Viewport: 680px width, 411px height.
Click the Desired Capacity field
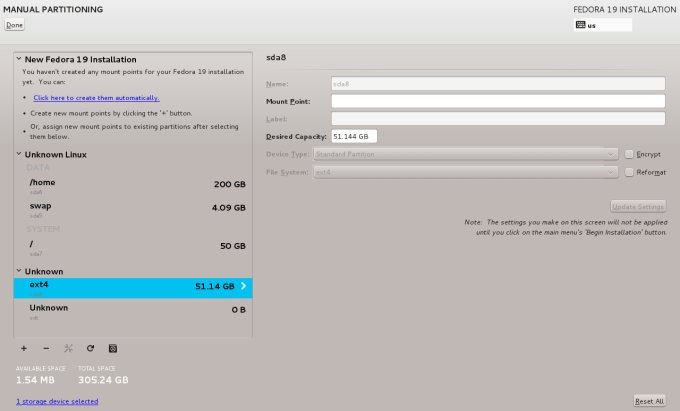click(x=354, y=136)
